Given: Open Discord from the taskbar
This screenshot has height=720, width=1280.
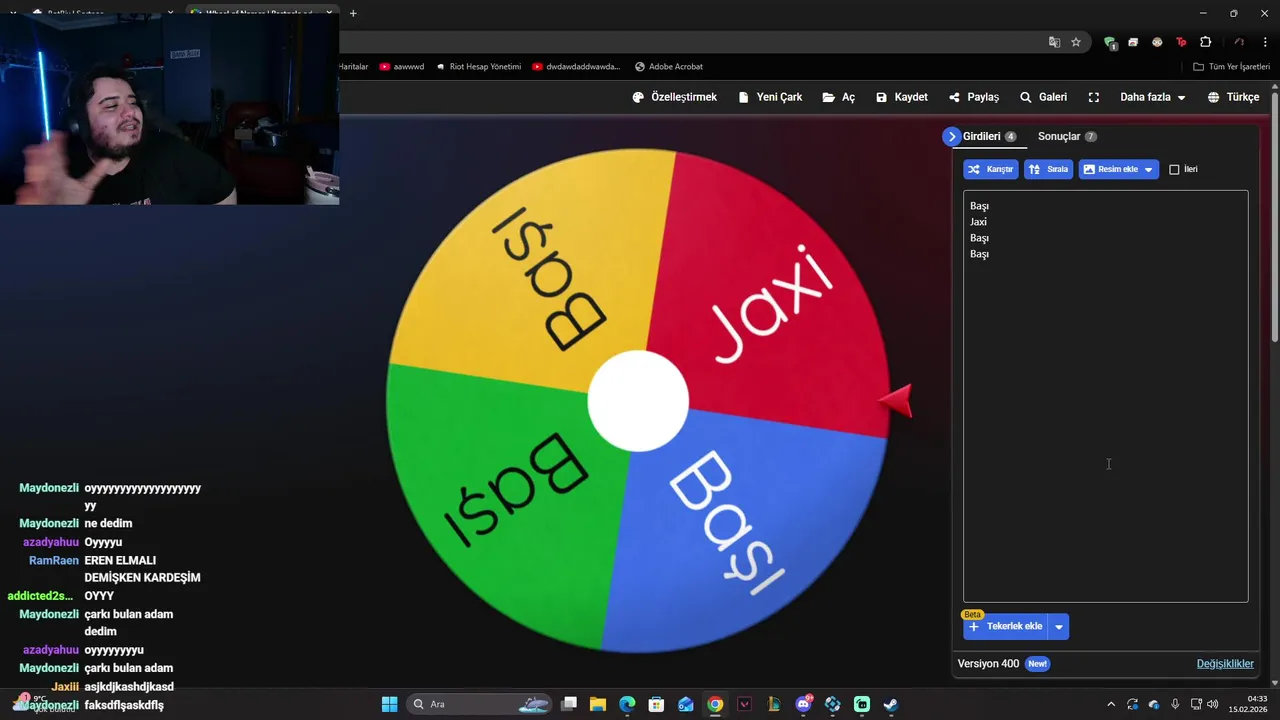Looking at the screenshot, I should point(803,704).
